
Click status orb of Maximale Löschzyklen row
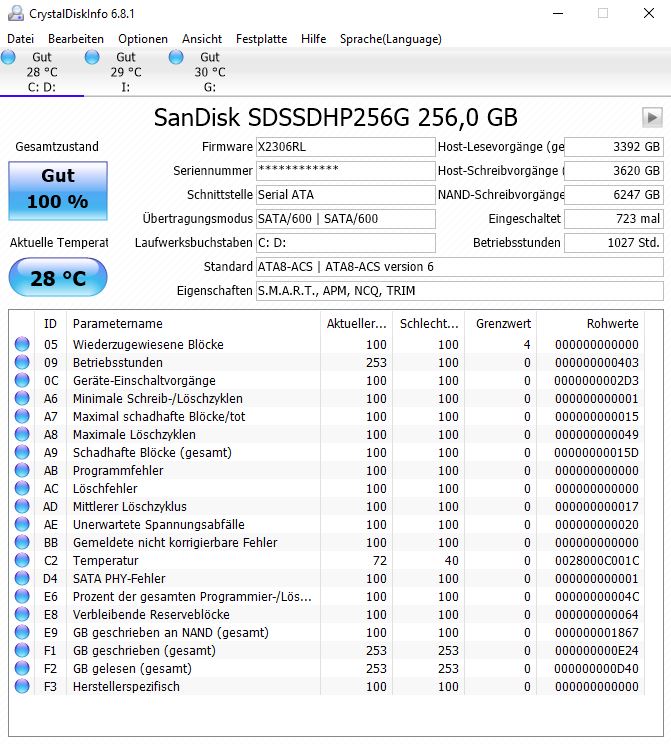point(22,434)
